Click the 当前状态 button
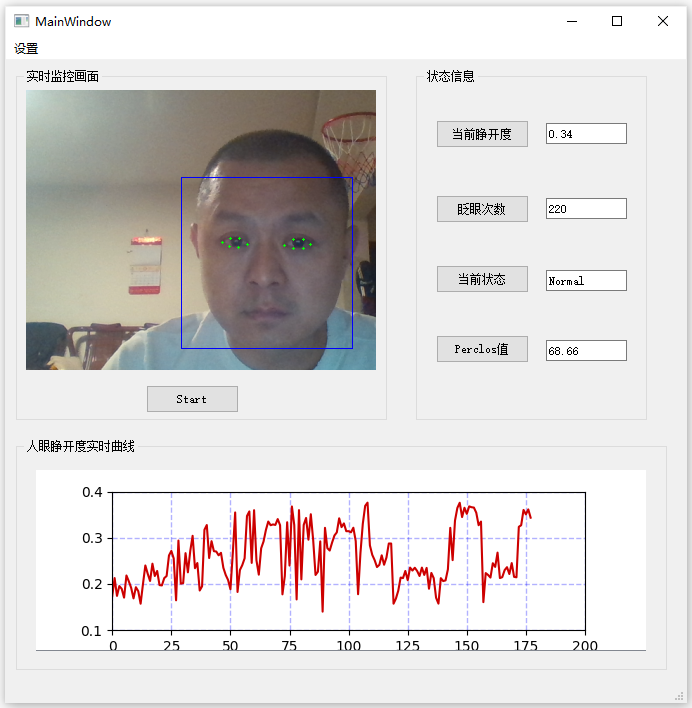692x708 pixels. 482,279
